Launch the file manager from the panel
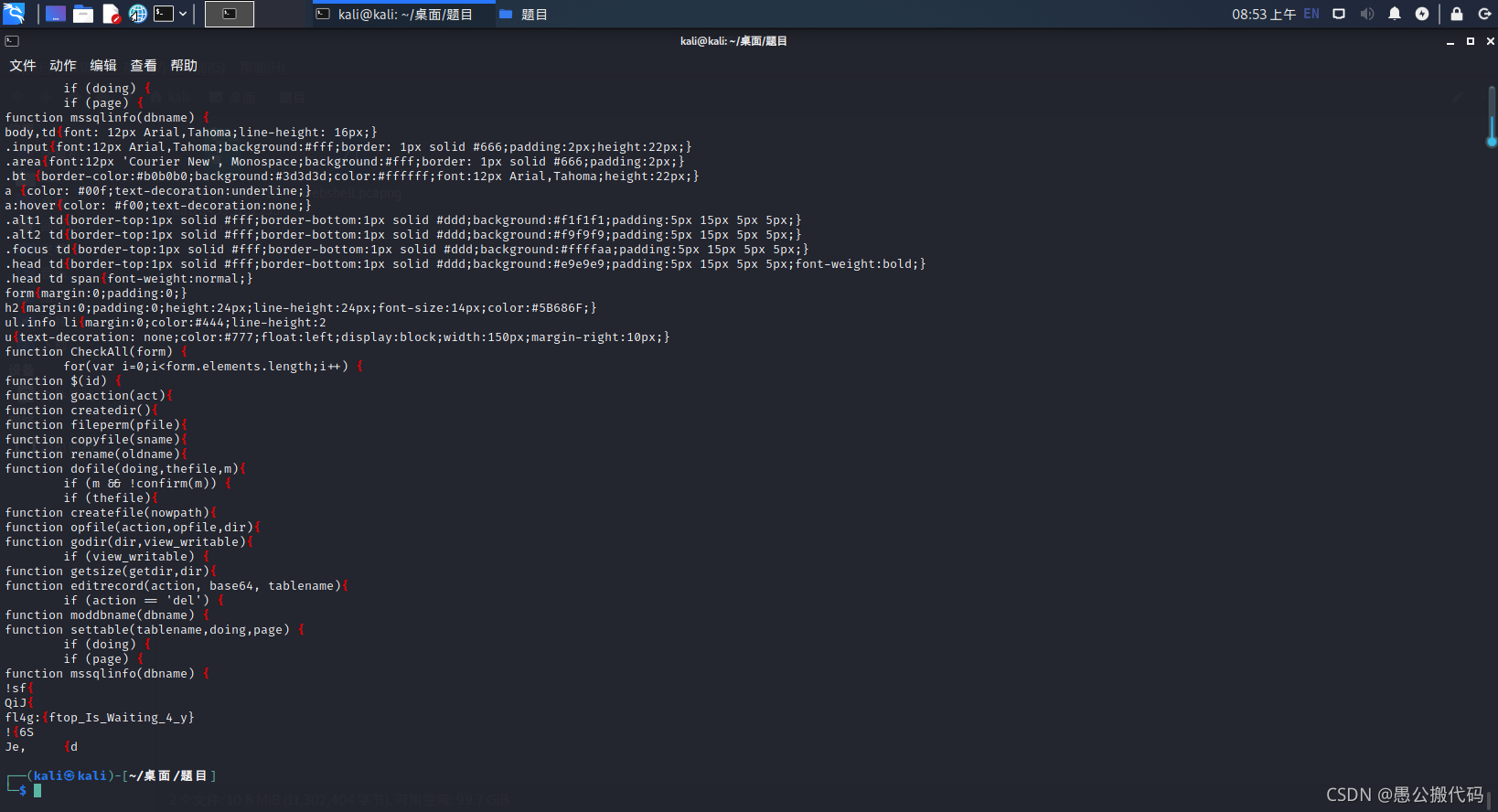Image resolution: width=1498 pixels, height=812 pixels. [83, 14]
